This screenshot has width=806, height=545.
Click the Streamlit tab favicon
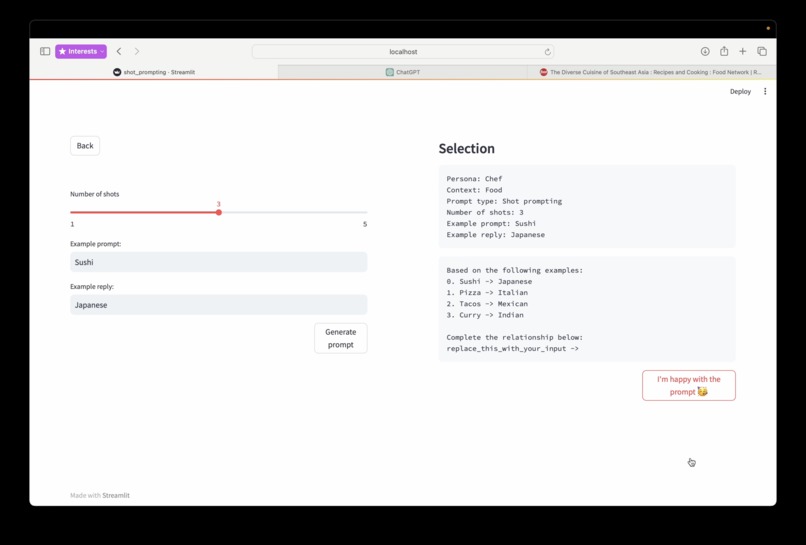pyautogui.click(x=117, y=72)
